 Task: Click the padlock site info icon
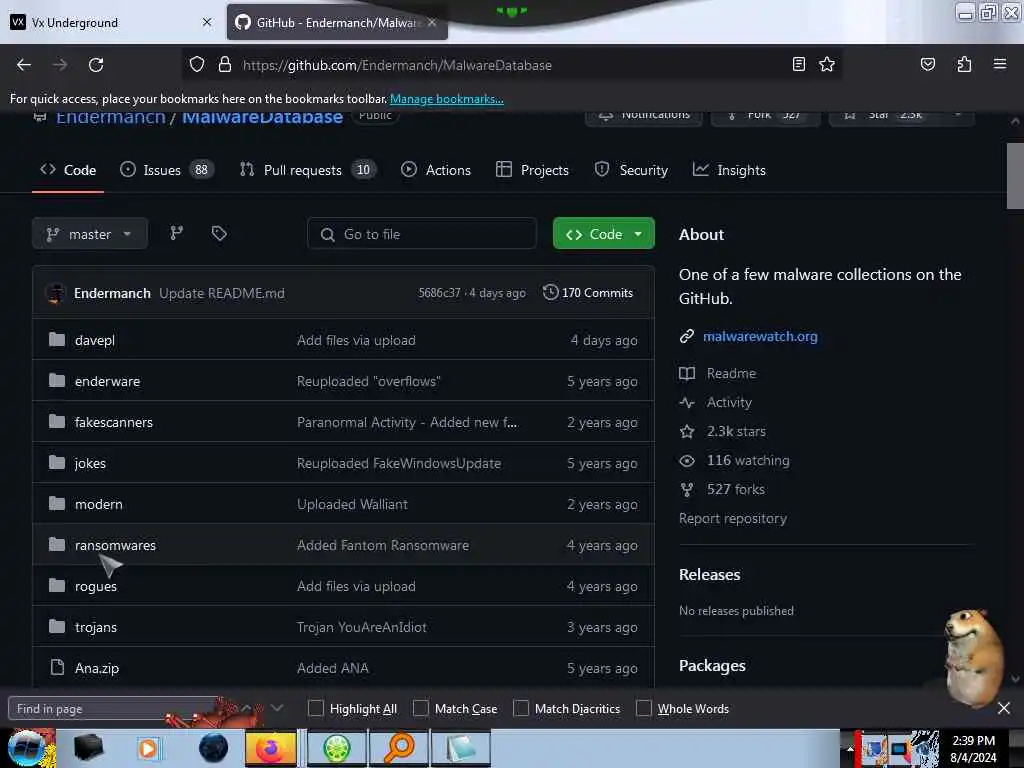tap(225, 64)
